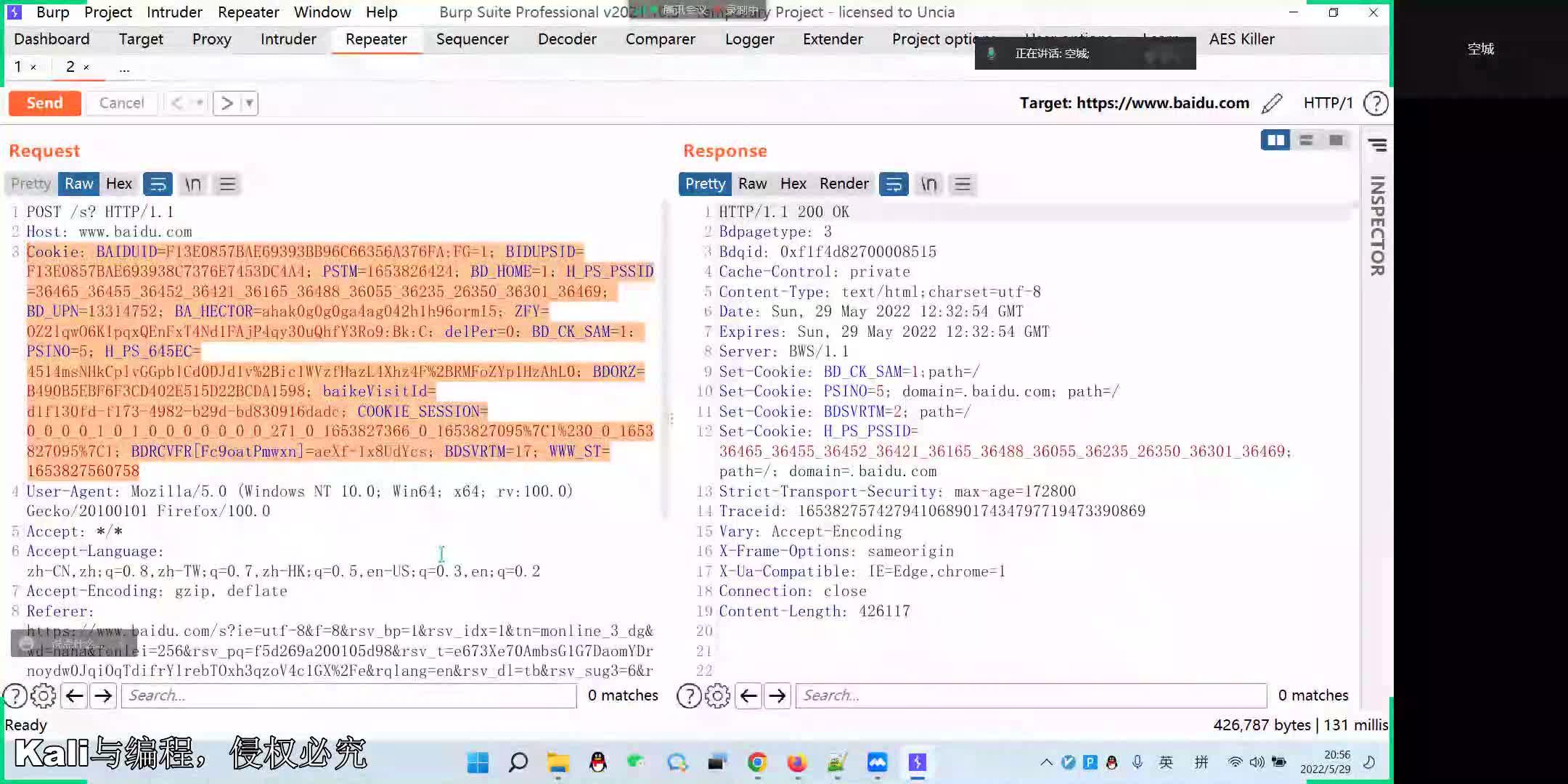Open Firefox from the taskbar
1568x784 pixels.
coord(797,762)
